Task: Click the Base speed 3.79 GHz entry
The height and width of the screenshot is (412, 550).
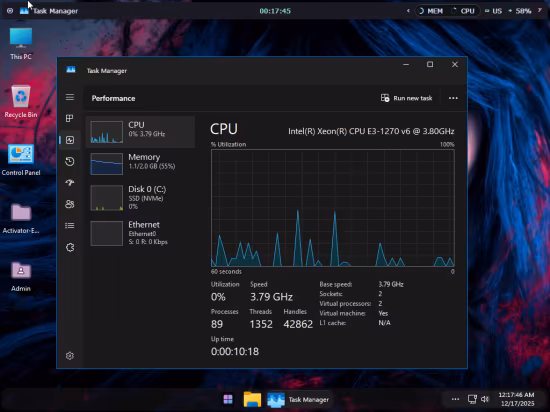Action: click(361, 284)
